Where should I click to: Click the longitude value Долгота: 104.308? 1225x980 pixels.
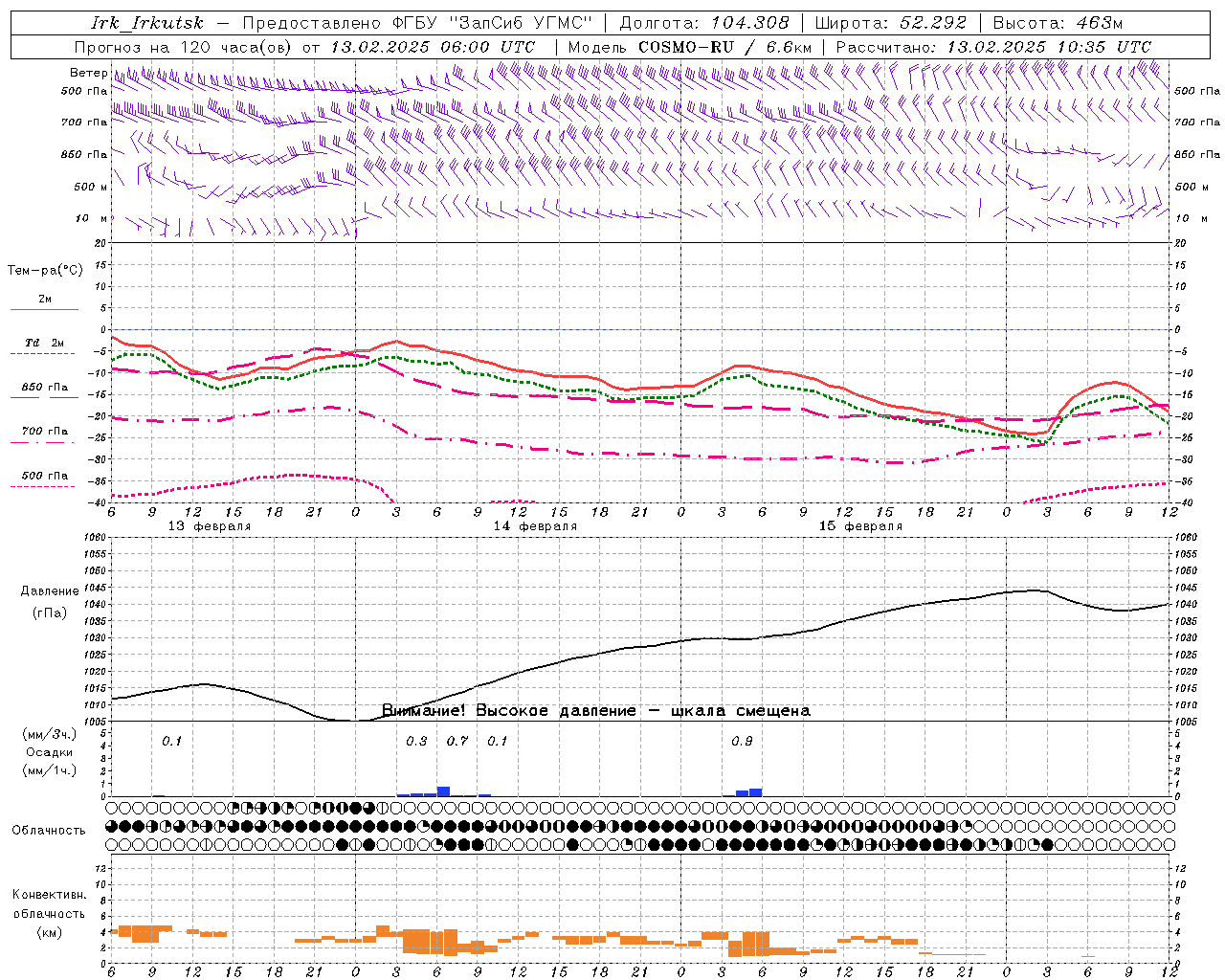pyautogui.click(x=704, y=23)
